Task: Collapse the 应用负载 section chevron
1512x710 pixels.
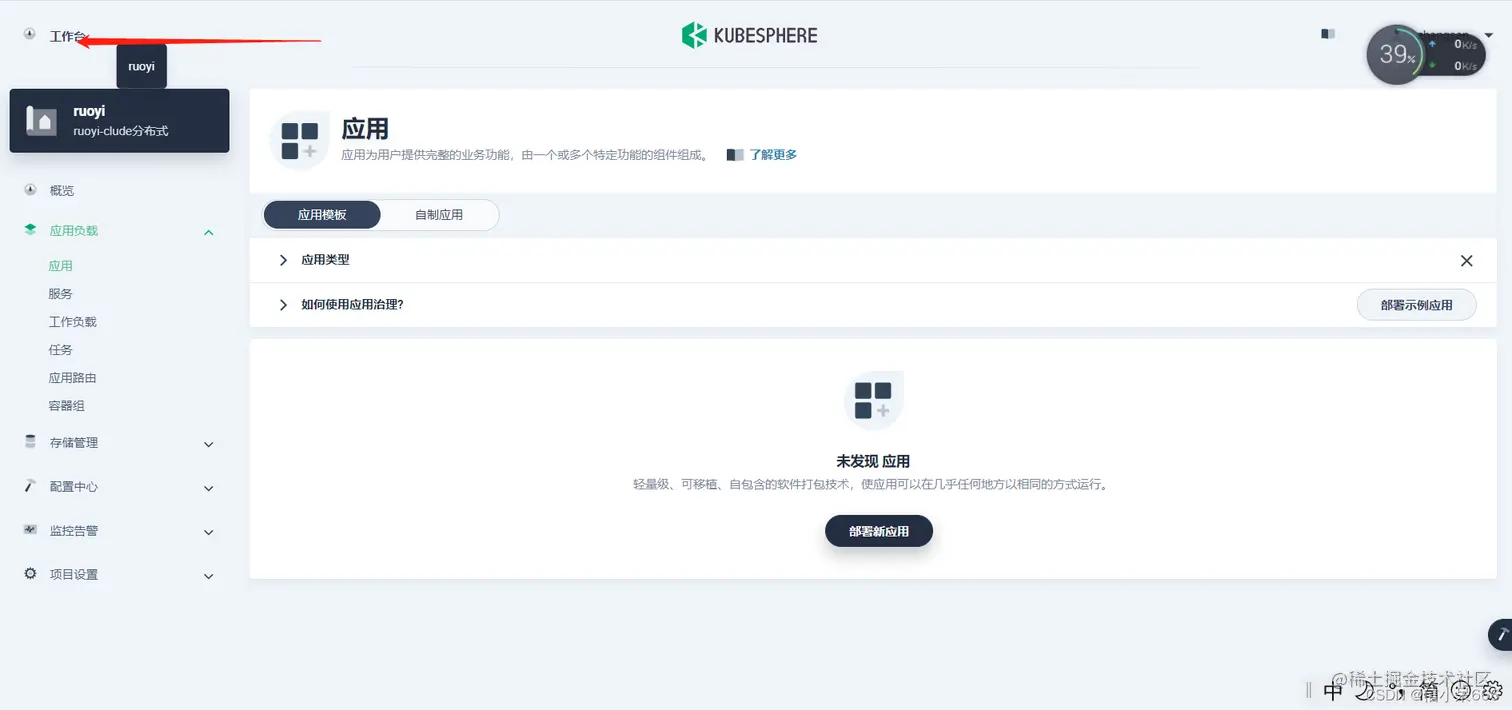Action: tap(209, 232)
